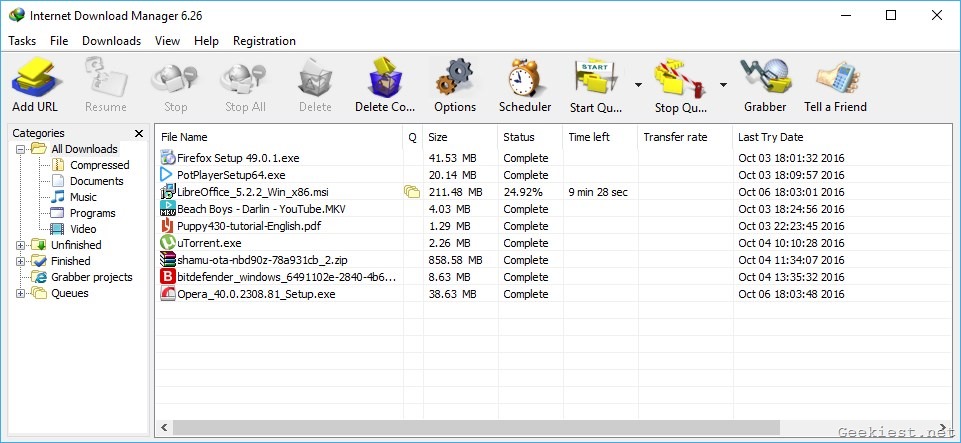Open the Start Queue dropdown arrow
The height and width of the screenshot is (443, 961).
(638, 85)
